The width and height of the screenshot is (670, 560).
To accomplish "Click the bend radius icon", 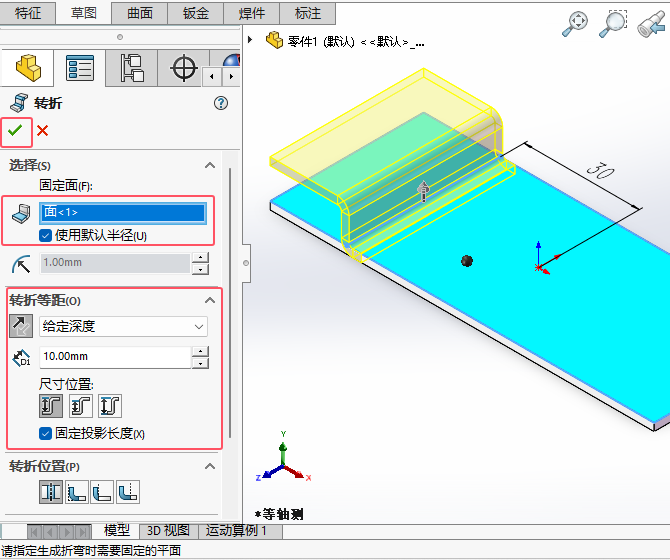I will [x=21, y=264].
